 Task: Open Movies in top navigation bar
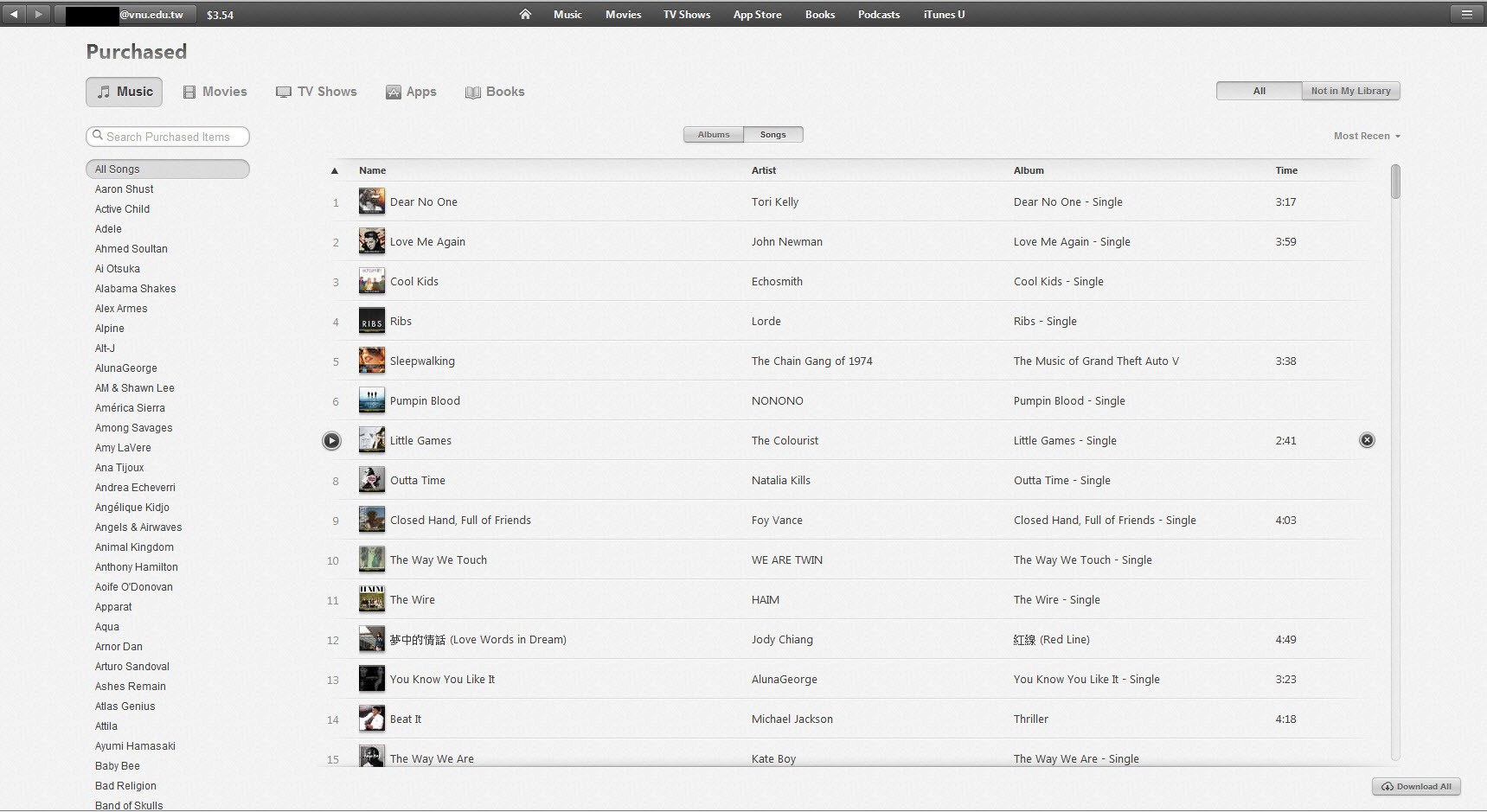click(623, 14)
